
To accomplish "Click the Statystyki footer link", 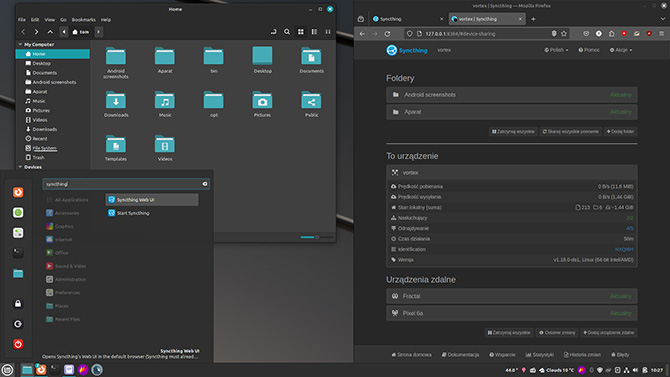I will pyautogui.click(x=540, y=355).
